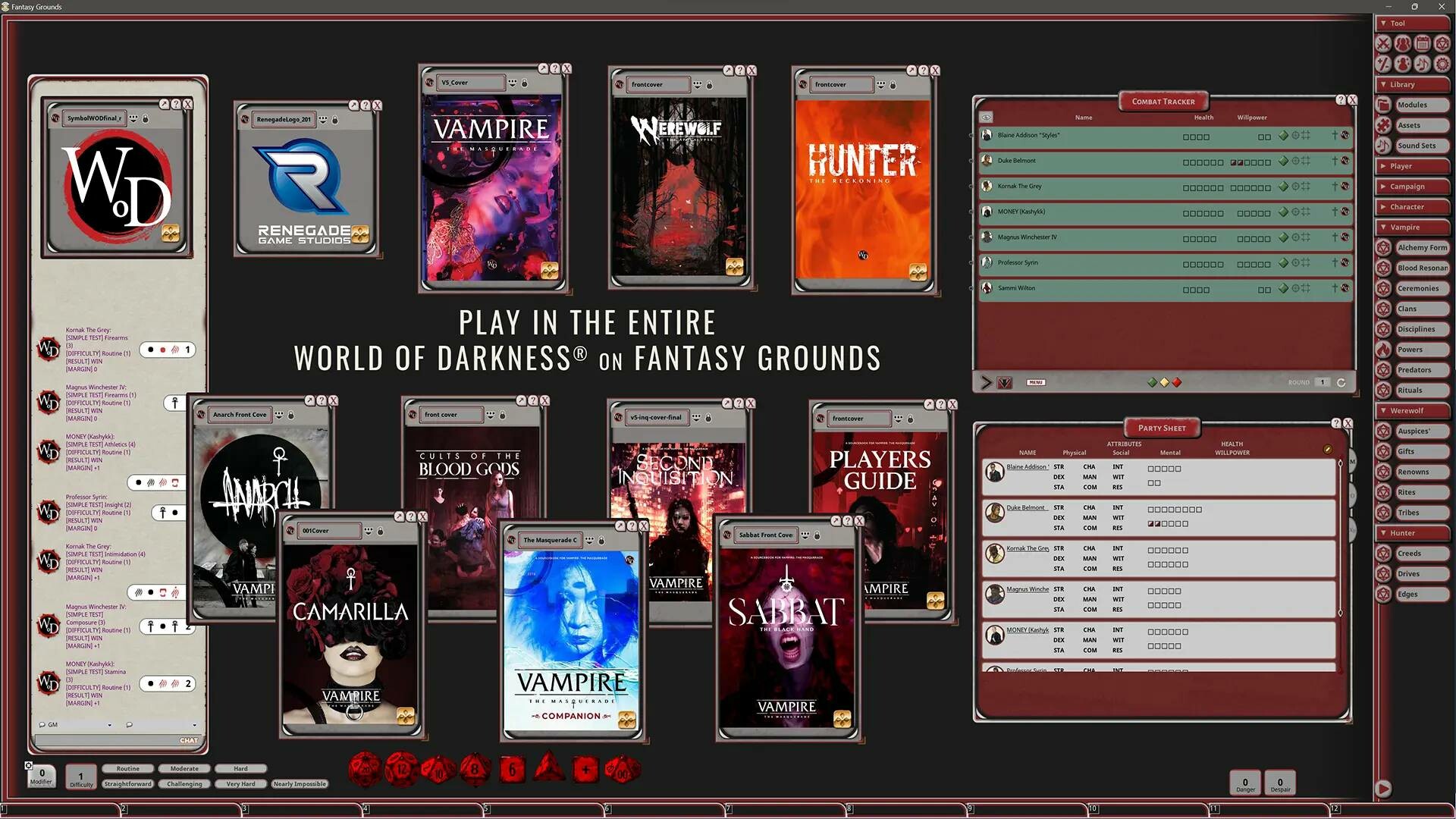Toggle visibility on Duke Belmont combat row
Viewport: 1456px width, 819px height.
pyautogui.click(x=1296, y=161)
